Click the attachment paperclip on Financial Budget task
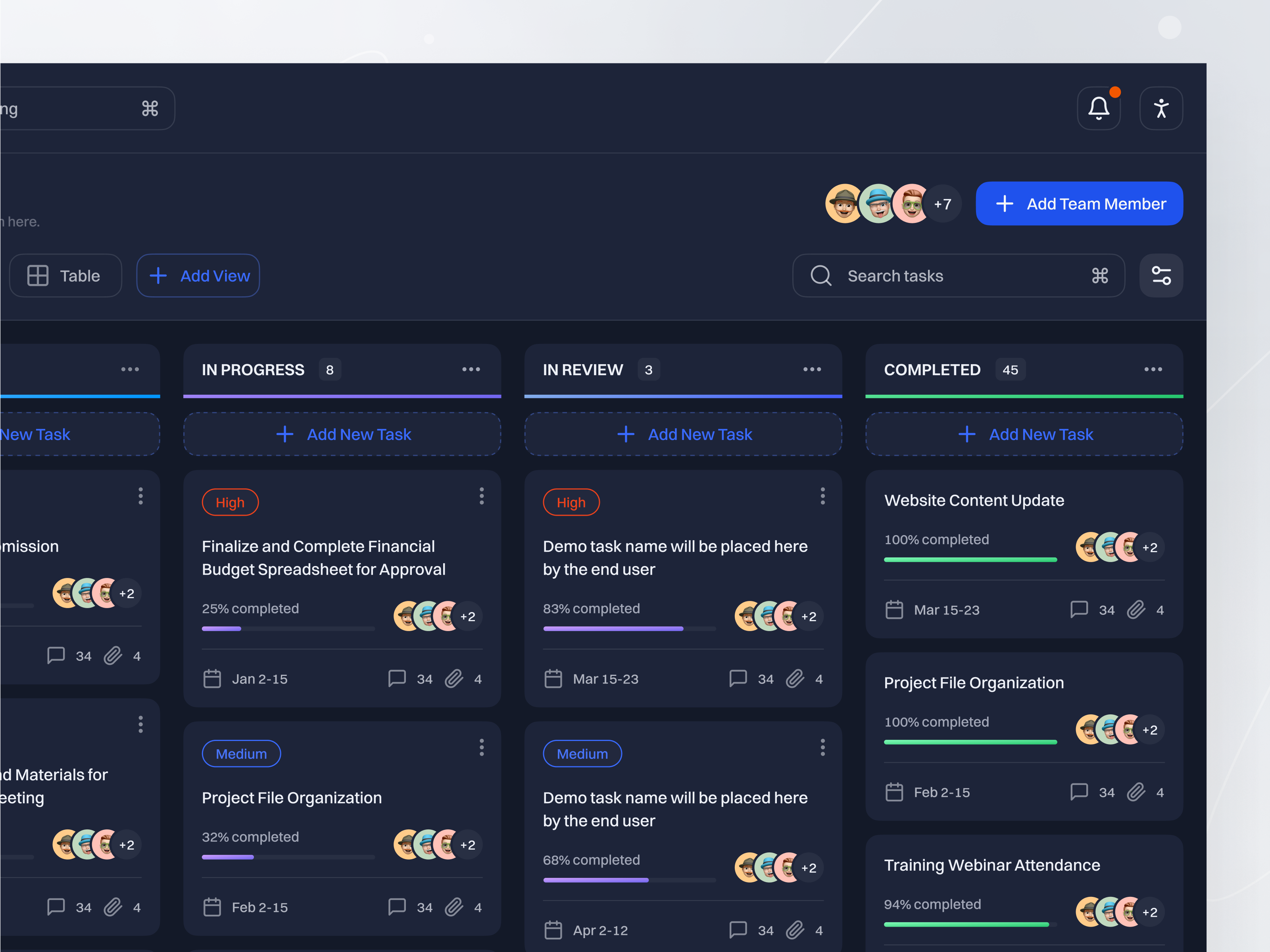Screen dimensions: 1270x952 tap(454, 679)
